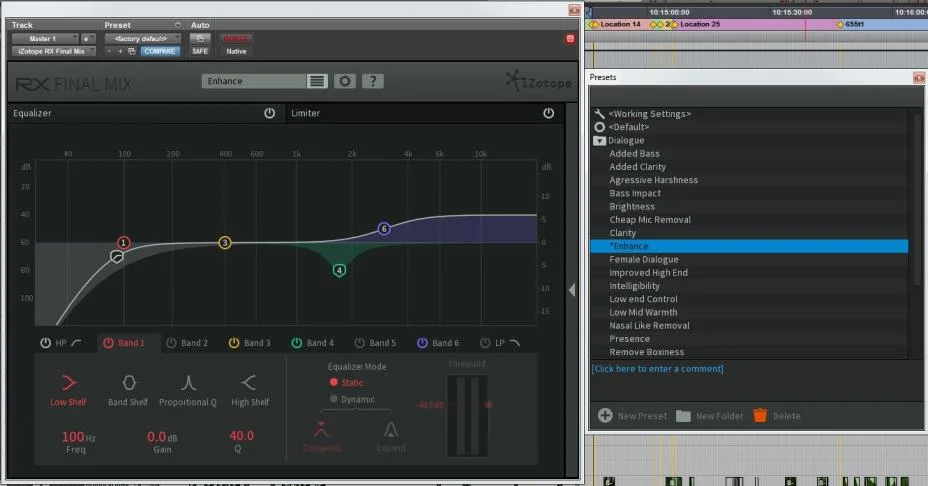
Task: Select the high-pass filter node on the curve
Action: pyautogui.click(x=117, y=256)
